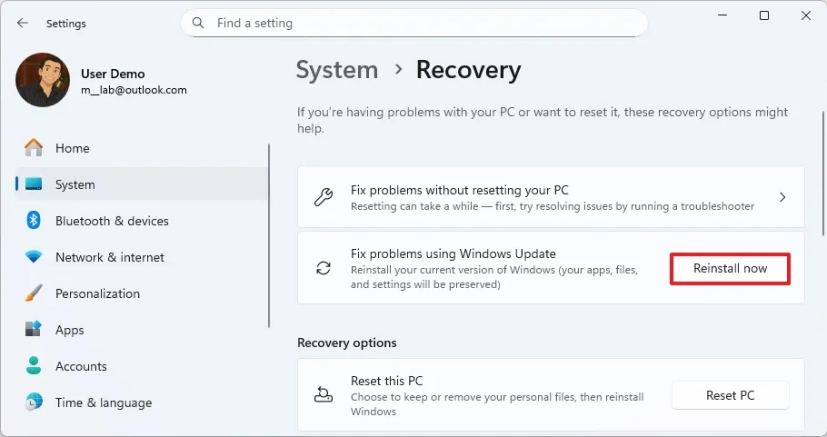This screenshot has width=827, height=437.
Task: Open Time & language settings
Action: coord(141,403)
